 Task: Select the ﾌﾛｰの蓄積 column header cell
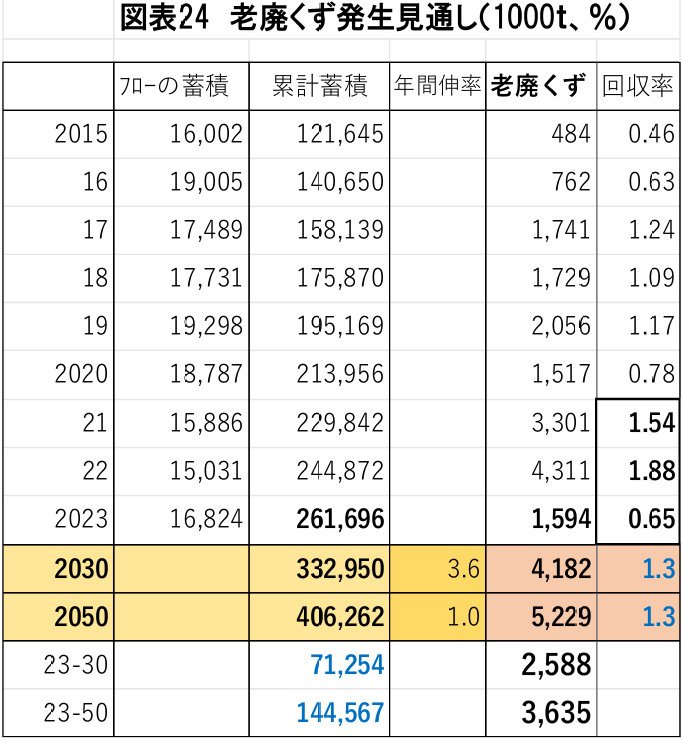(181, 87)
